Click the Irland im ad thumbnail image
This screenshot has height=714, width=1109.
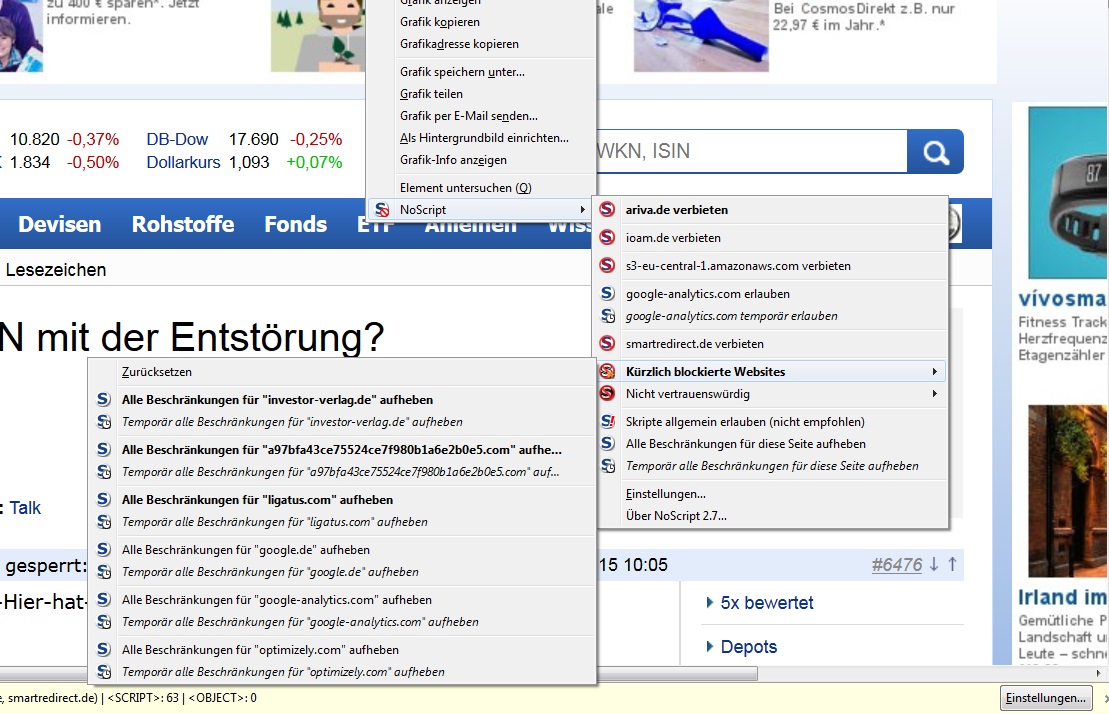1068,491
